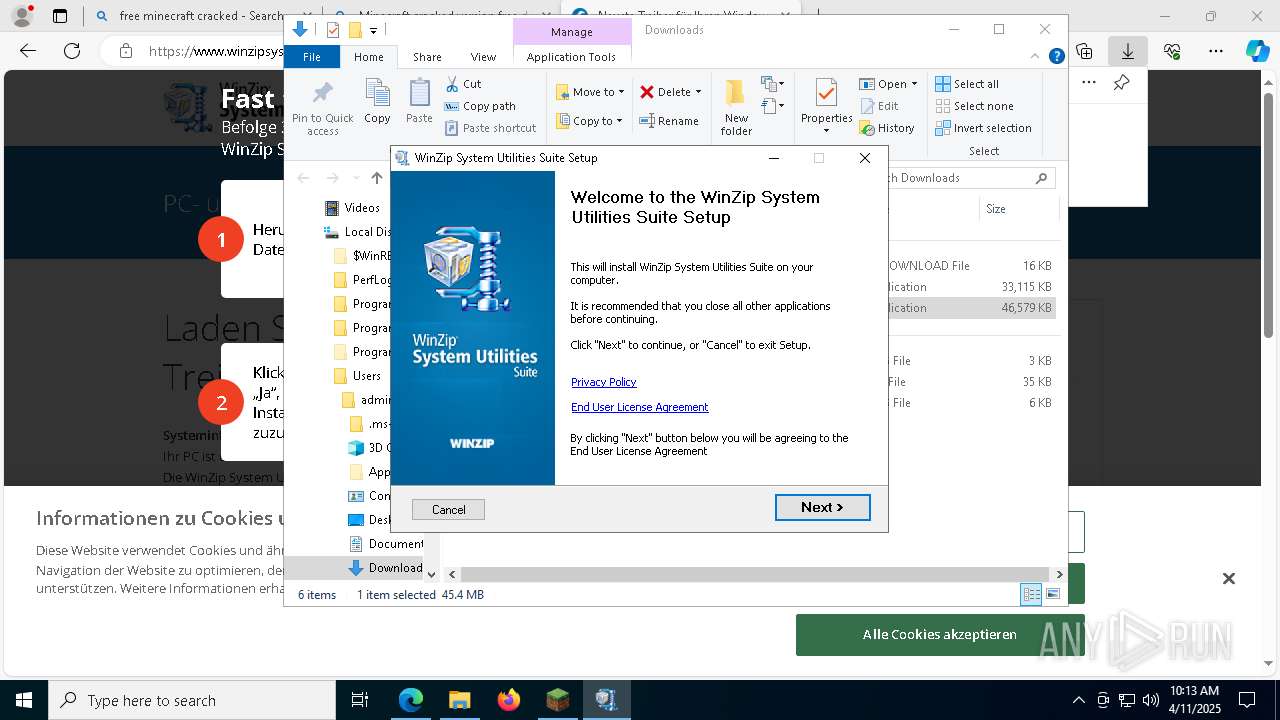Open Minecraft block icon on taskbar
The height and width of the screenshot is (720, 1280).
click(x=557, y=700)
